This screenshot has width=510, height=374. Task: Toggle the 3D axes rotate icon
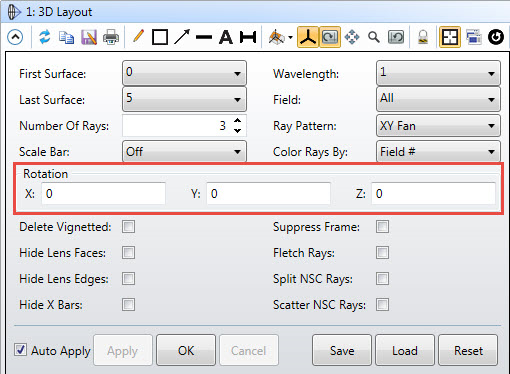click(308, 37)
